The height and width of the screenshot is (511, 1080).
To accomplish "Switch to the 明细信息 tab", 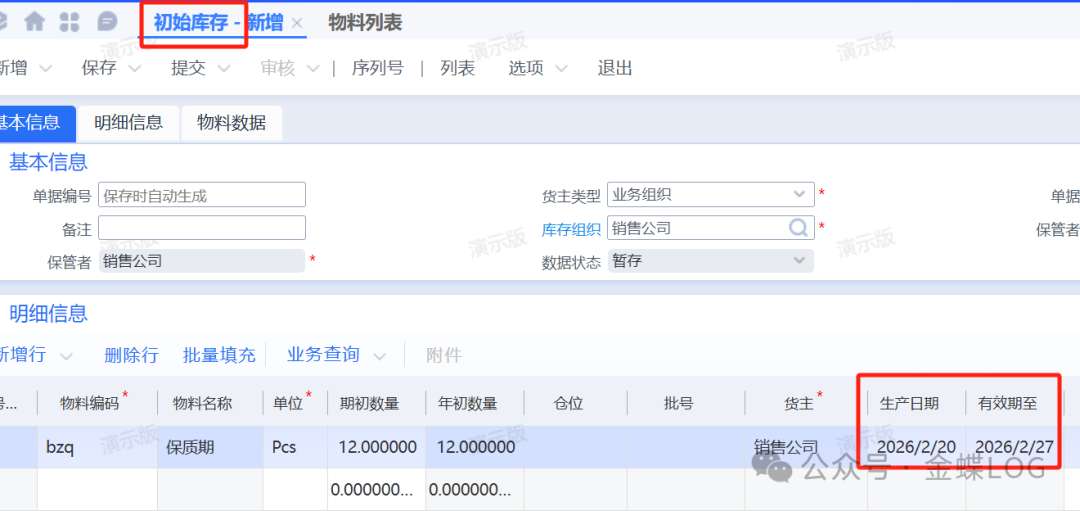I will tap(128, 123).
